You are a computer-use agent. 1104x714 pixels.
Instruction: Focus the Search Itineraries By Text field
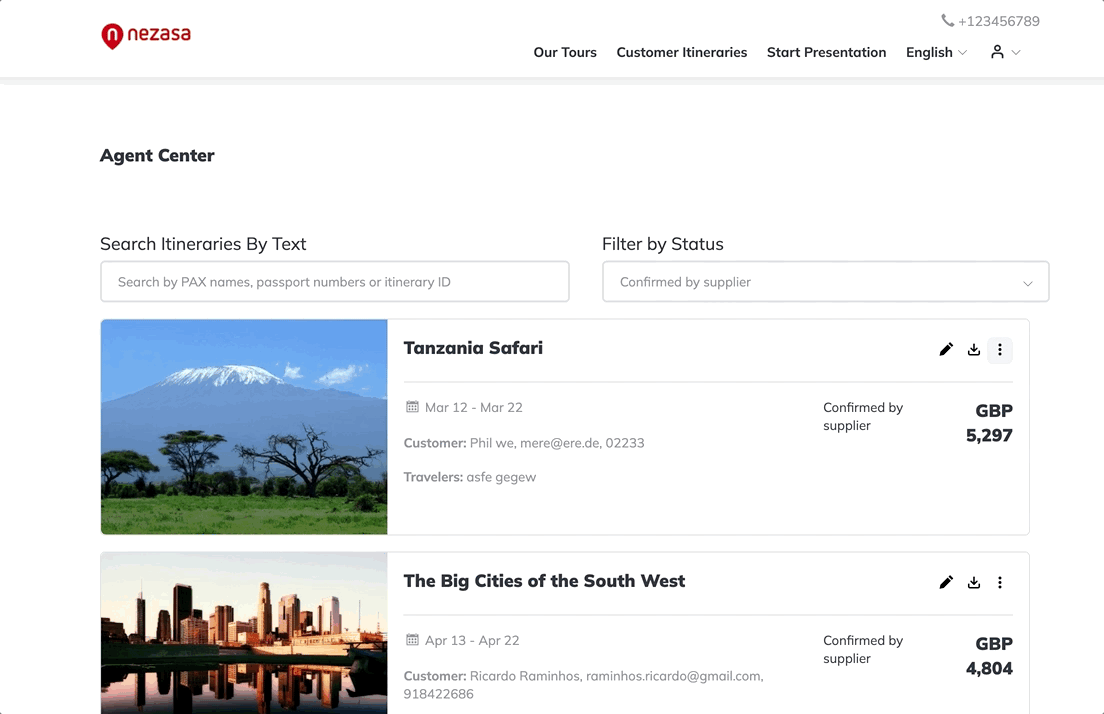point(334,282)
